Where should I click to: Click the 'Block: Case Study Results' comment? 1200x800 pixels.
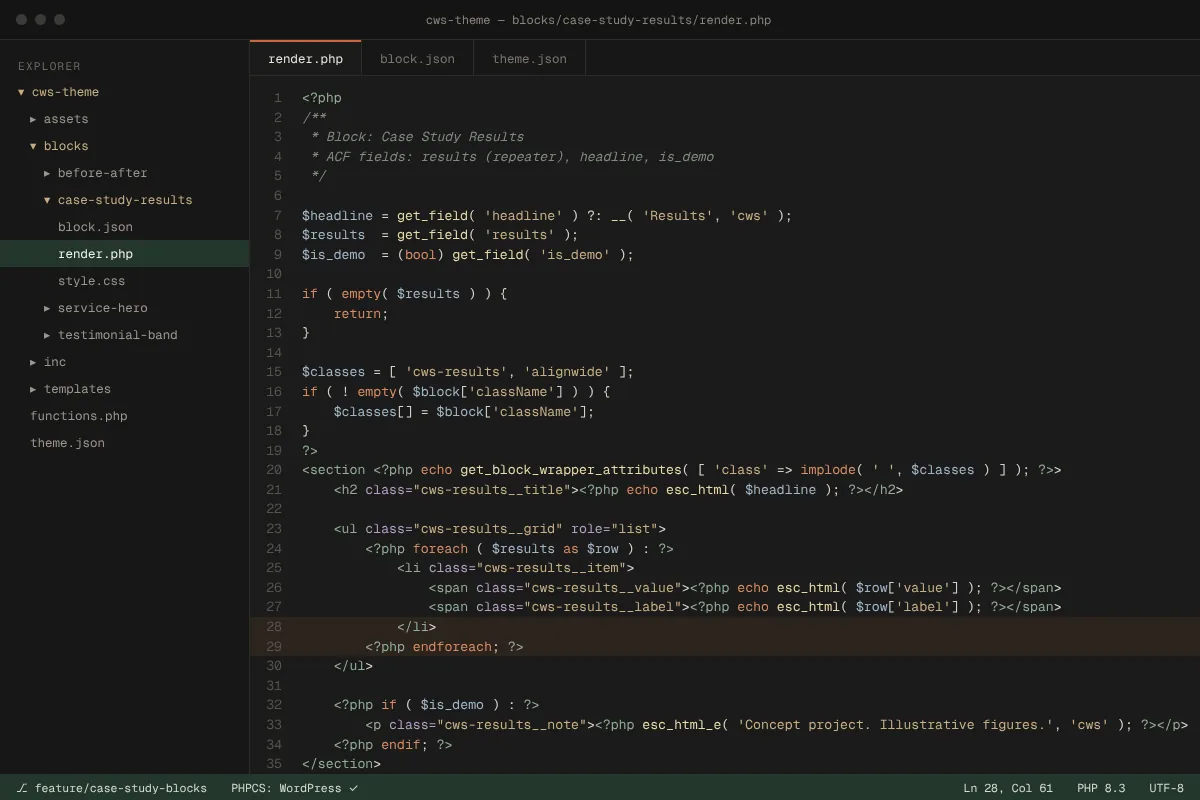pos(417,137)
